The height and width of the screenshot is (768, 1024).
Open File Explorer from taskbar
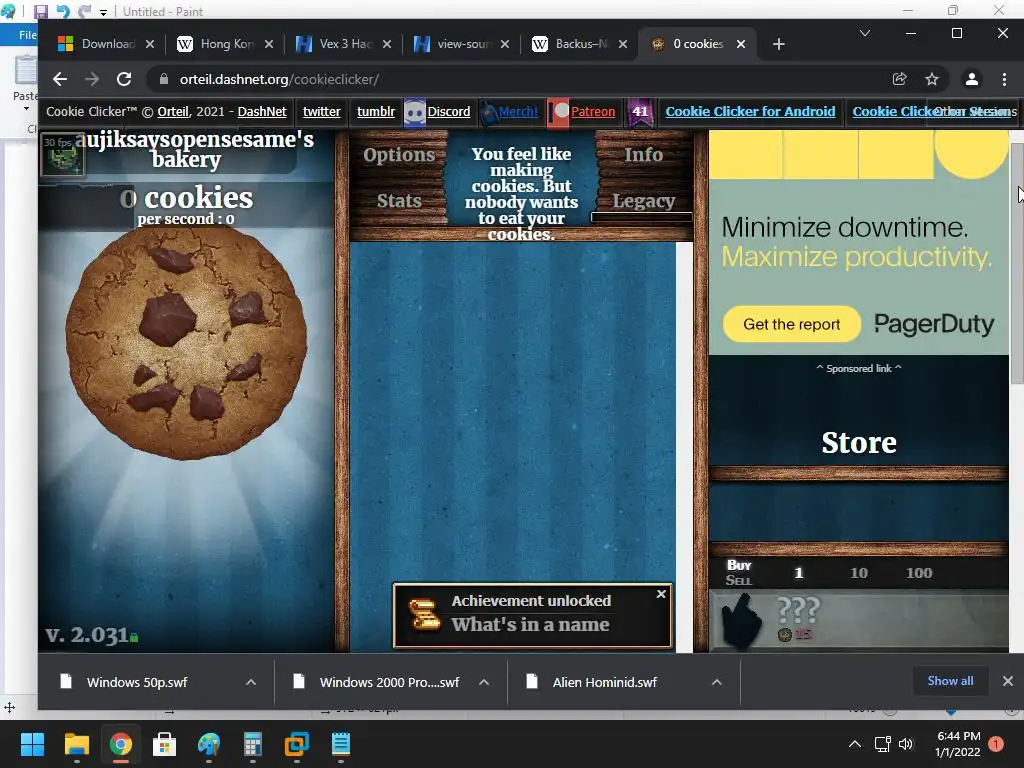tap(76, 744)
